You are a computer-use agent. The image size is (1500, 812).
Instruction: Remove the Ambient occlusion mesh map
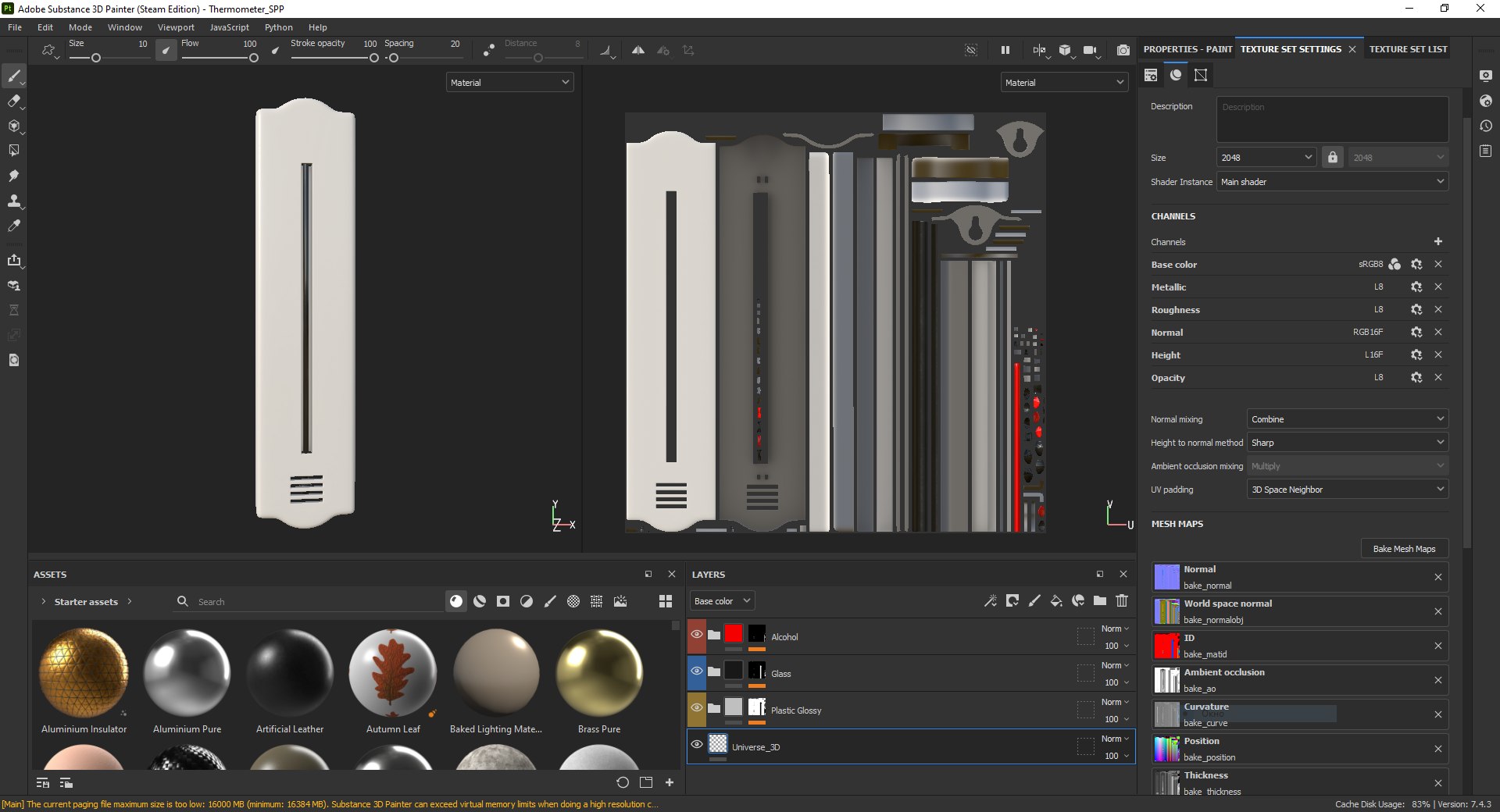[1438, 680]
